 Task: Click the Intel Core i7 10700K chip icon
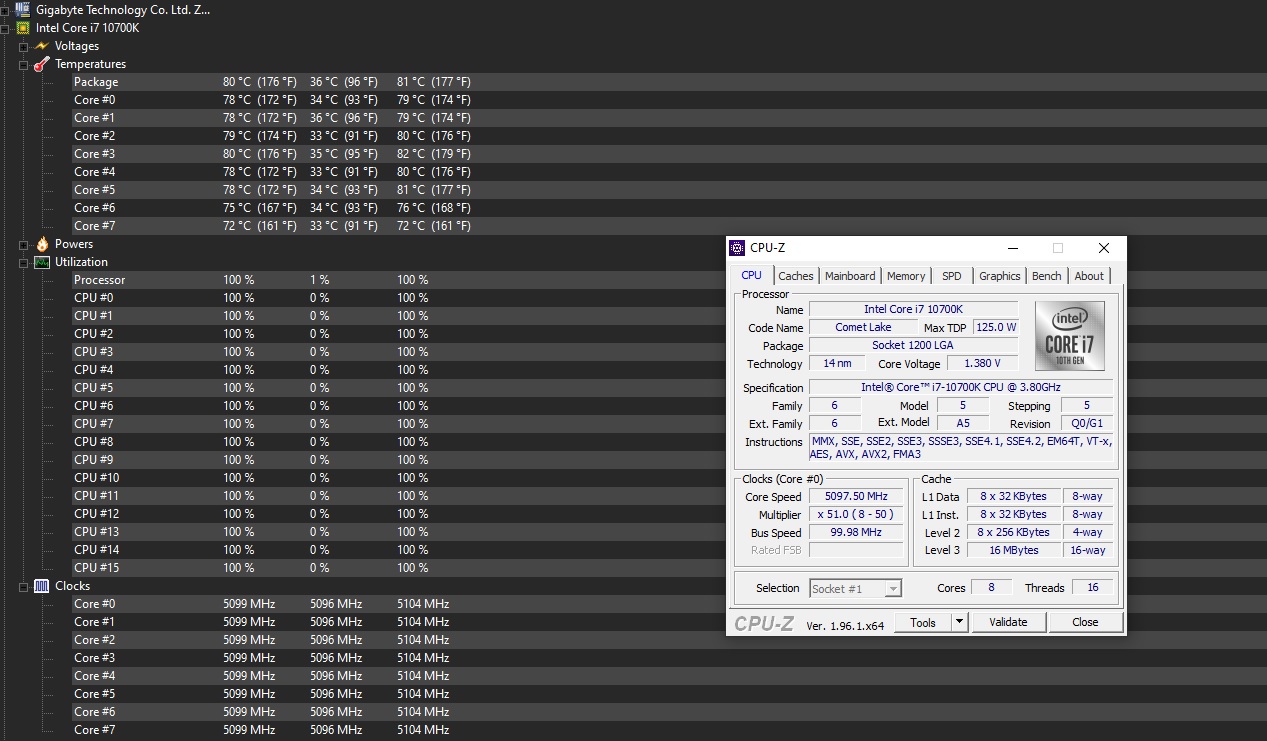22,28
